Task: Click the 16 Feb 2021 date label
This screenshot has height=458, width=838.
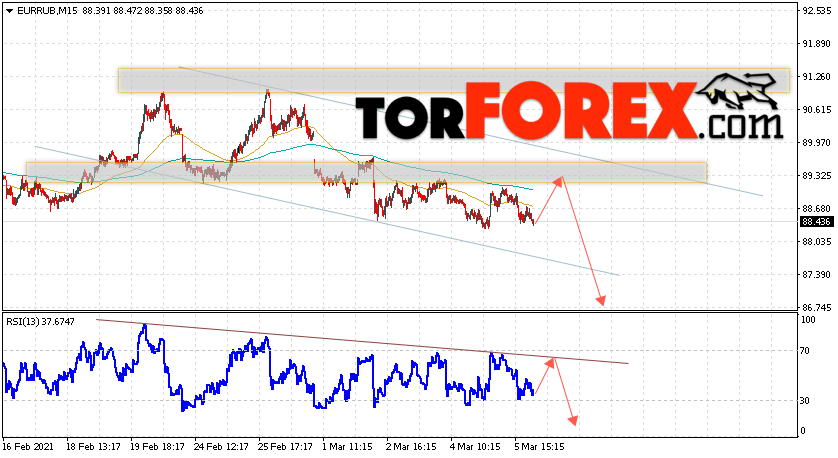Action: (26, 446)
